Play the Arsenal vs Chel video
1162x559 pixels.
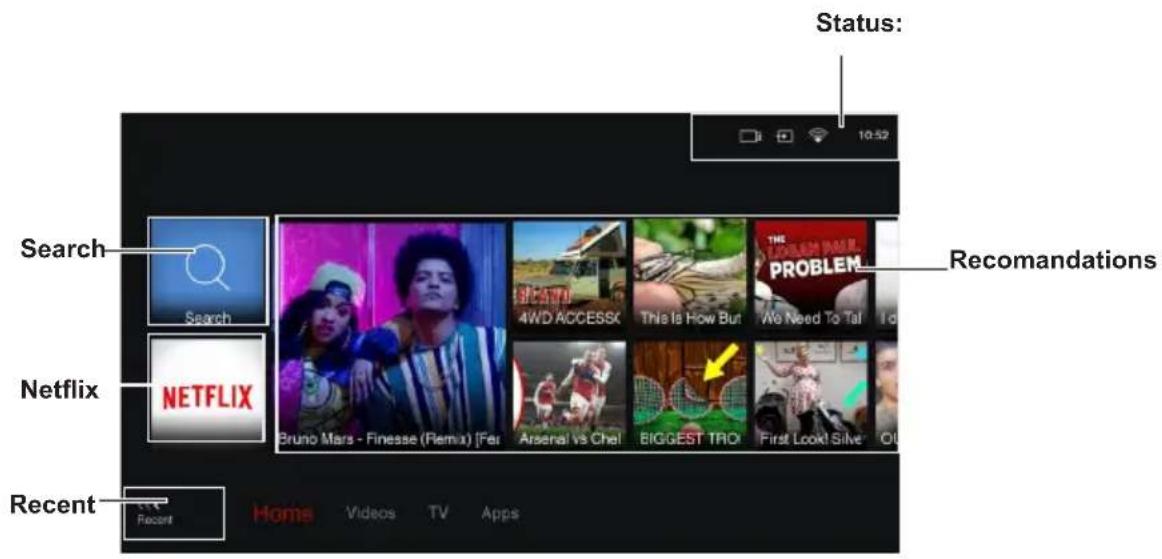(569, 395)
